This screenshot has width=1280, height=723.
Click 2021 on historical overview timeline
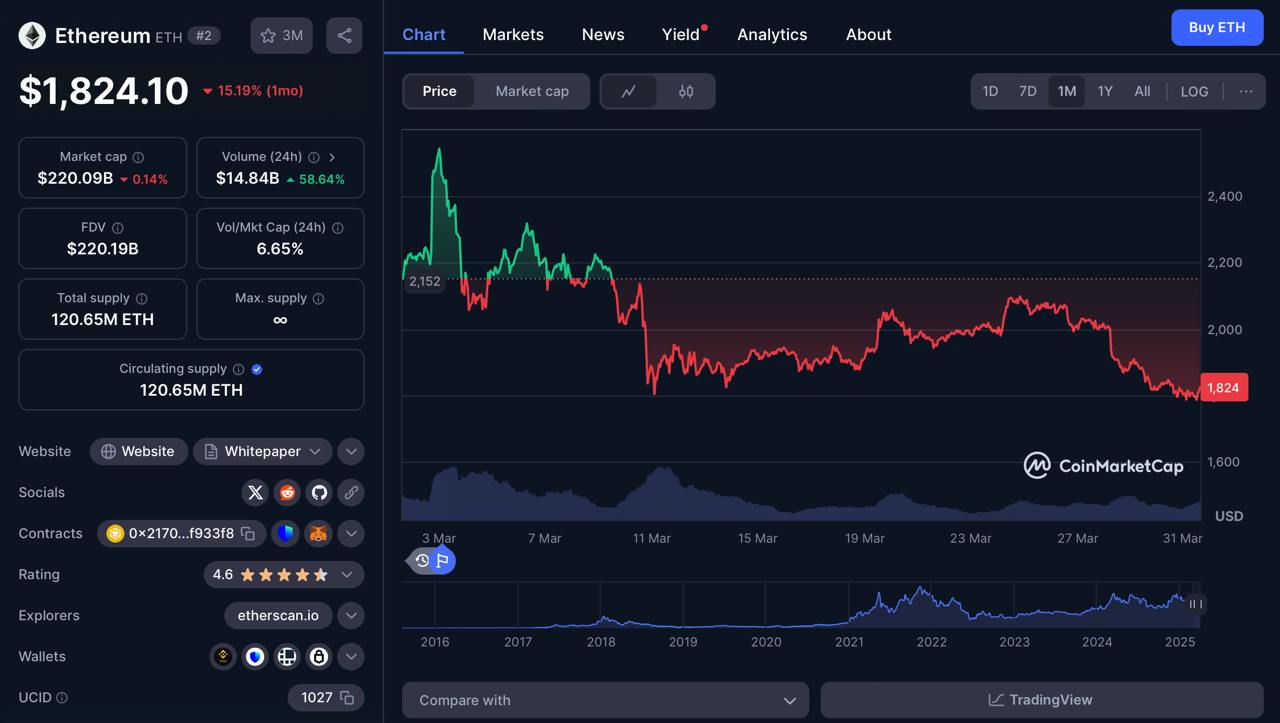pos(849,642)
